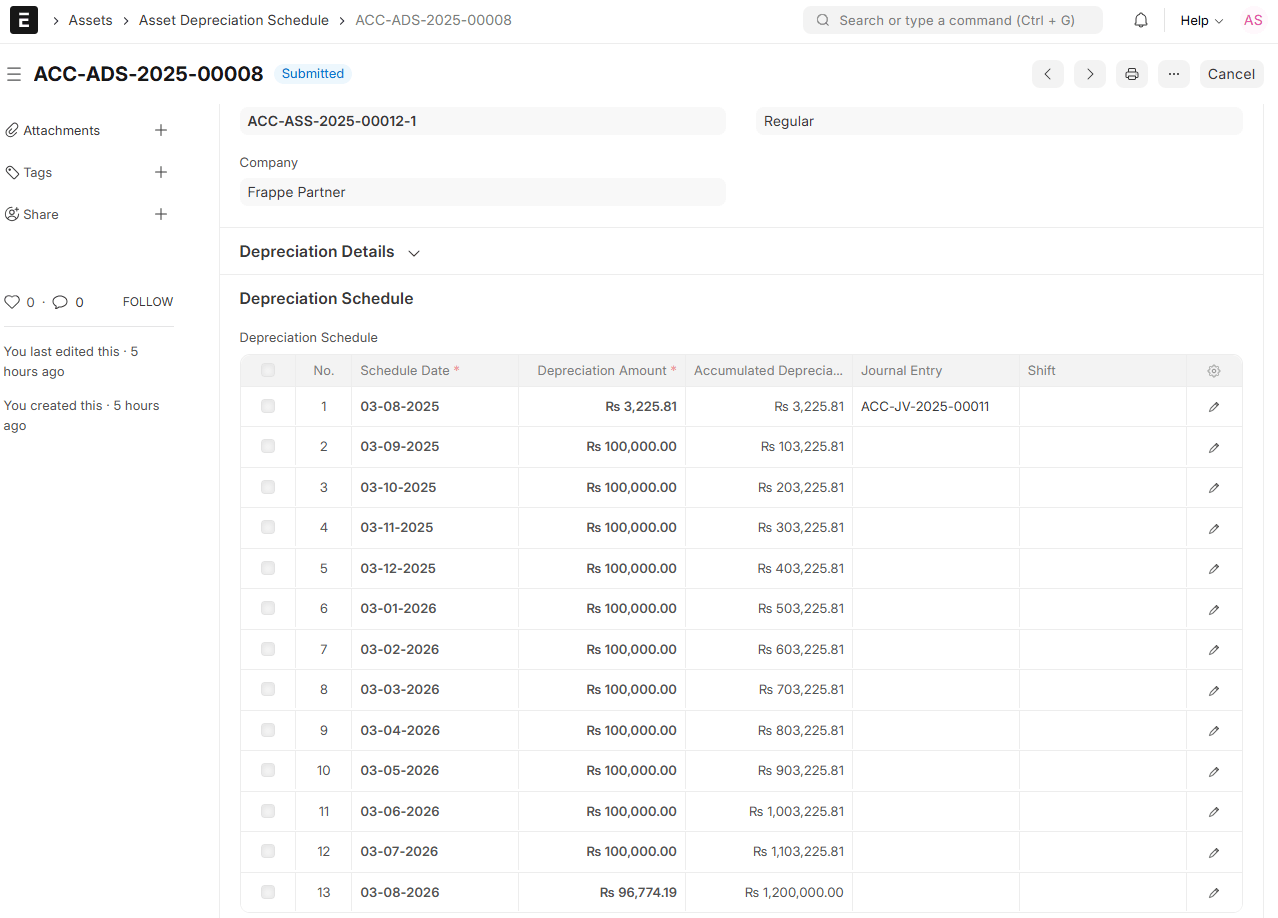
Task: Tick checkbox for row 13
Action: click(x=268, y=892)
